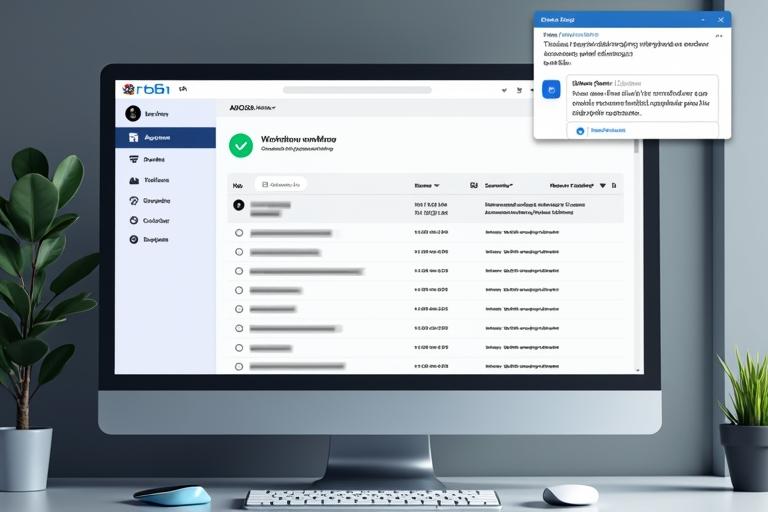This screenshot has height=512, width=768.
Task: Click the vertical scrollbar beside the table
Action: pyautogui.click(x=637, y=250)
